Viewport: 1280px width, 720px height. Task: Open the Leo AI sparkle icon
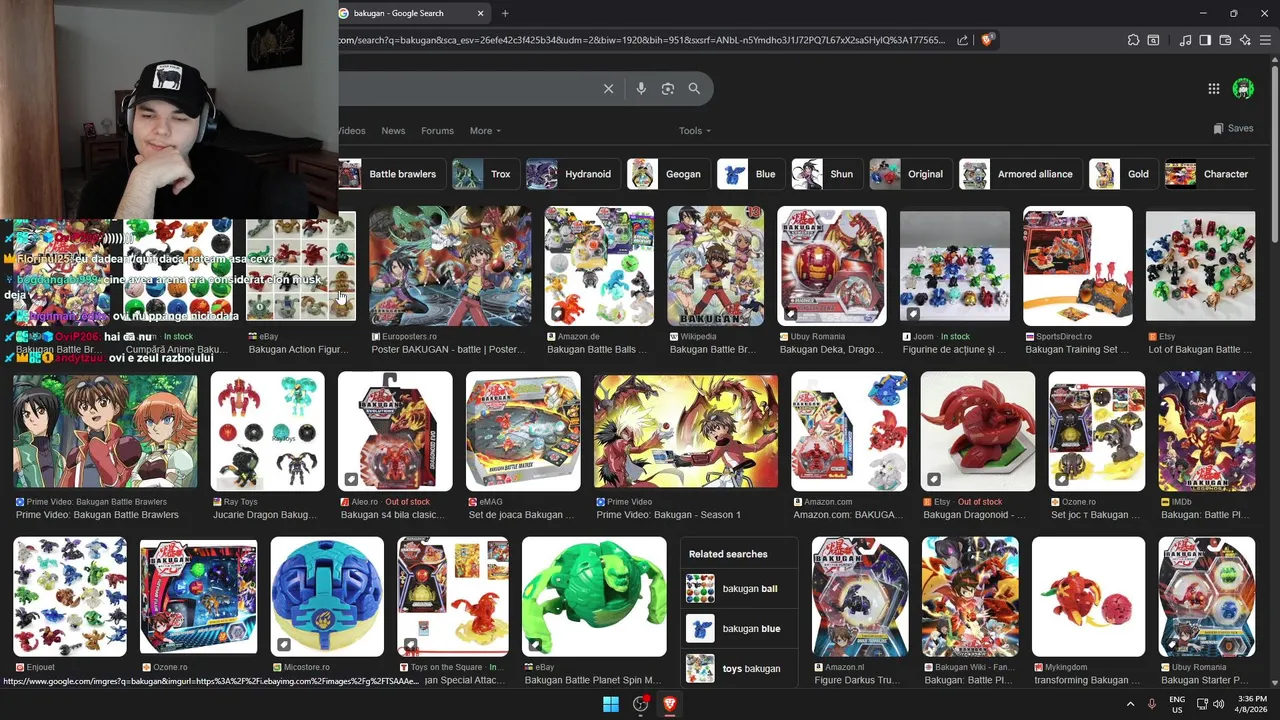point(1245,40)
